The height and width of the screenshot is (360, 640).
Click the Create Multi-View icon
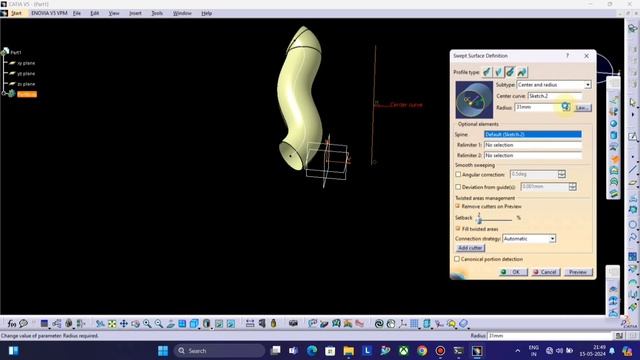182,324
